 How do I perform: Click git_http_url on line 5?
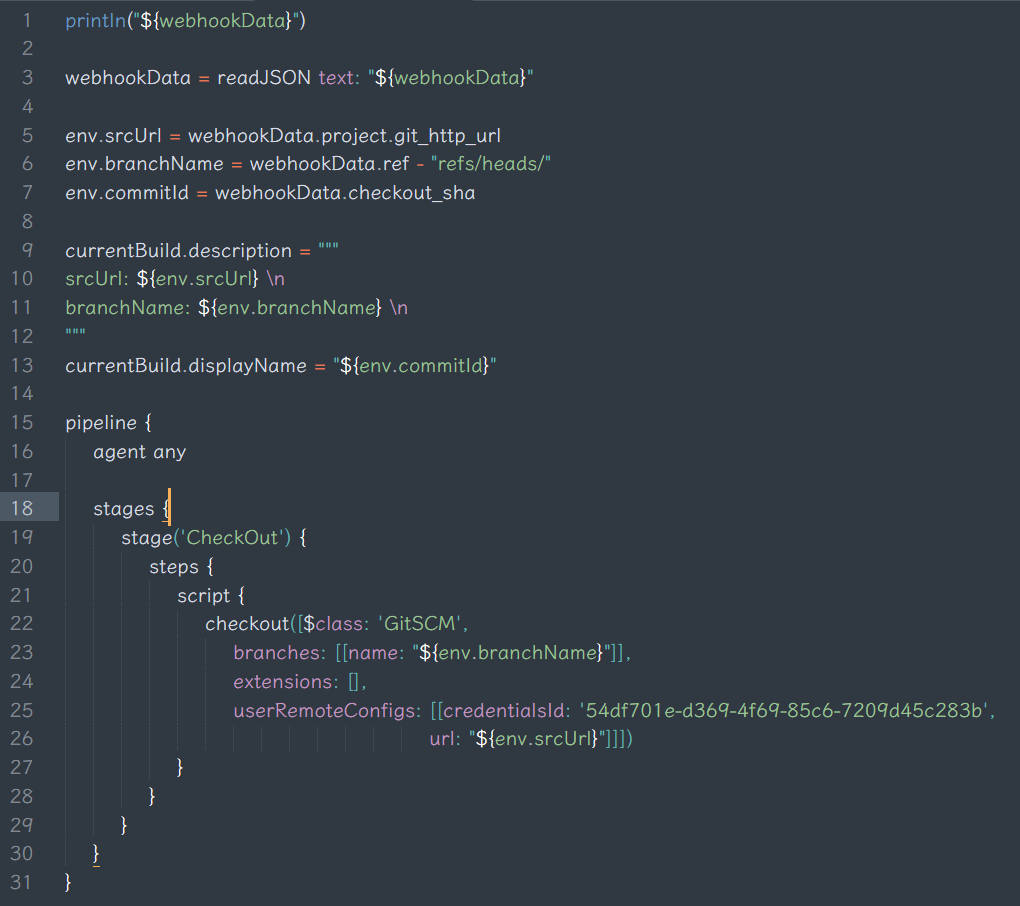[x=448, y=136]
